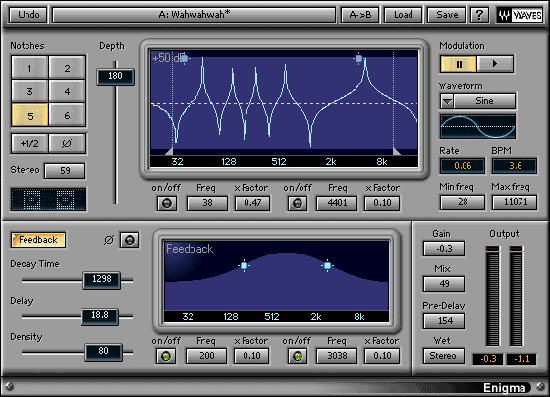Click the Depth slider handle showing 180

coord(115,76)
